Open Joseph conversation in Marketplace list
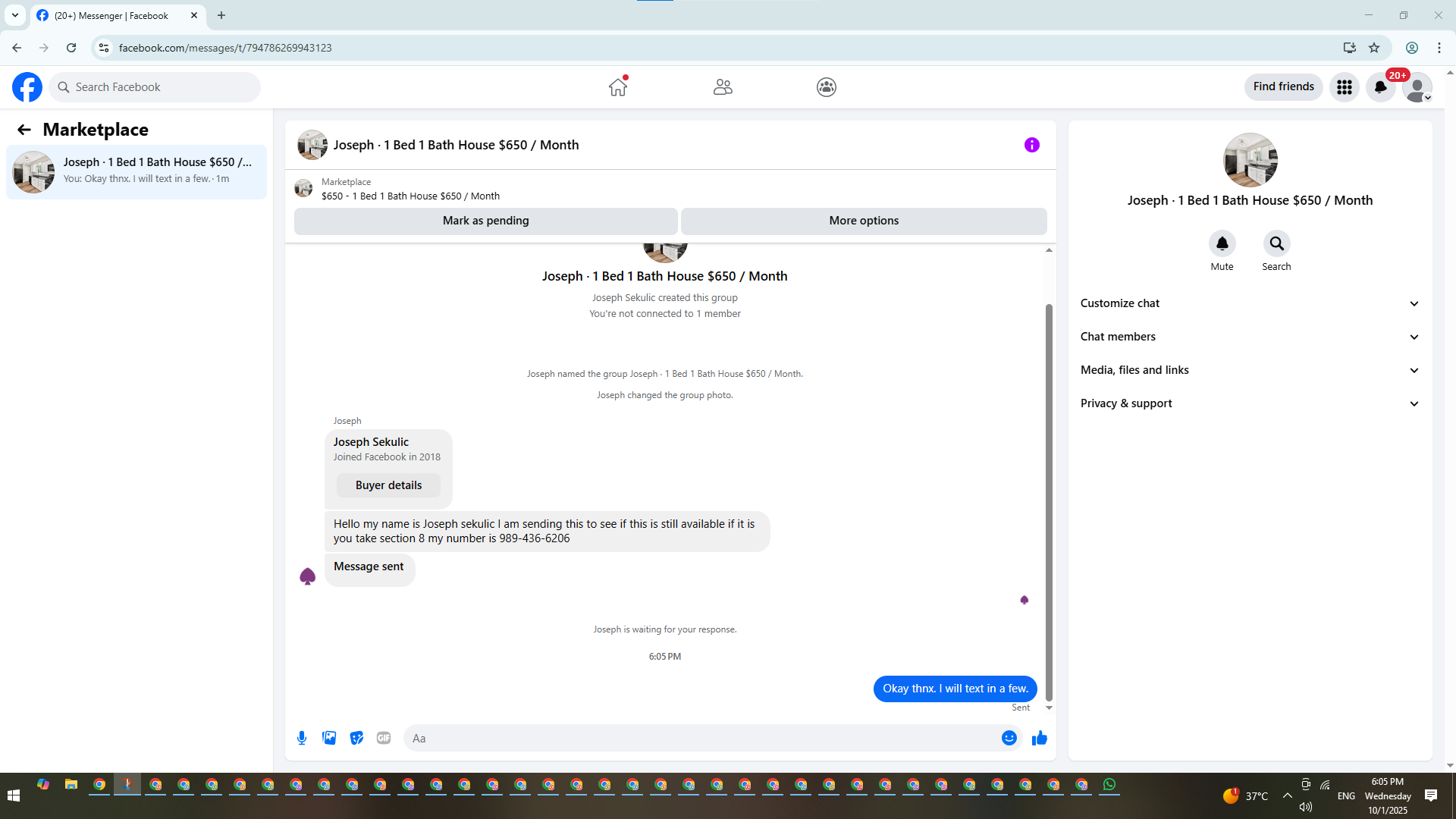Viewport: 1456px width, 819px height. [136, 172]
